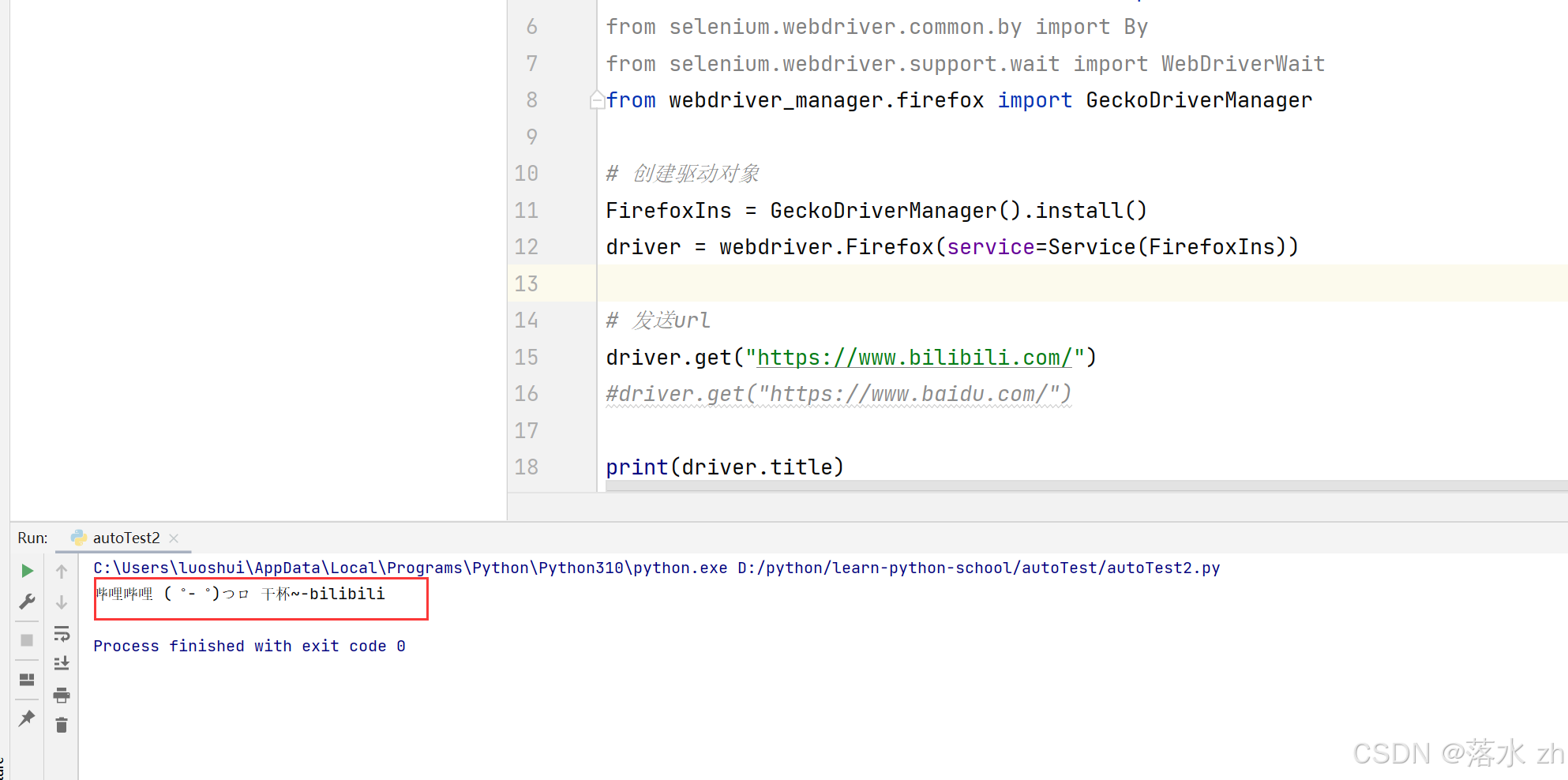
Task: Click the 'Process finished with exit code 0' text
Action: click(249, 646)
